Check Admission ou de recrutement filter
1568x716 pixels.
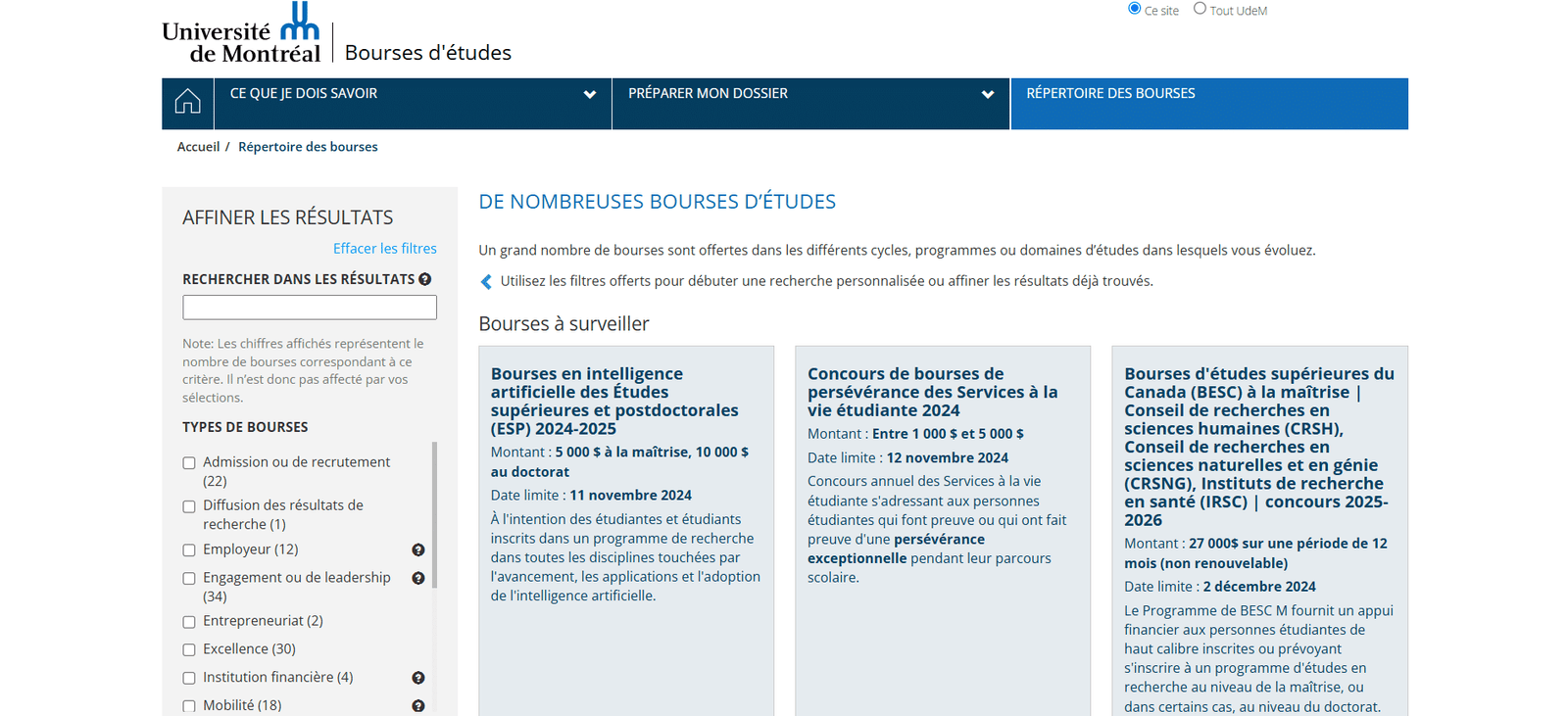[189, 463]
